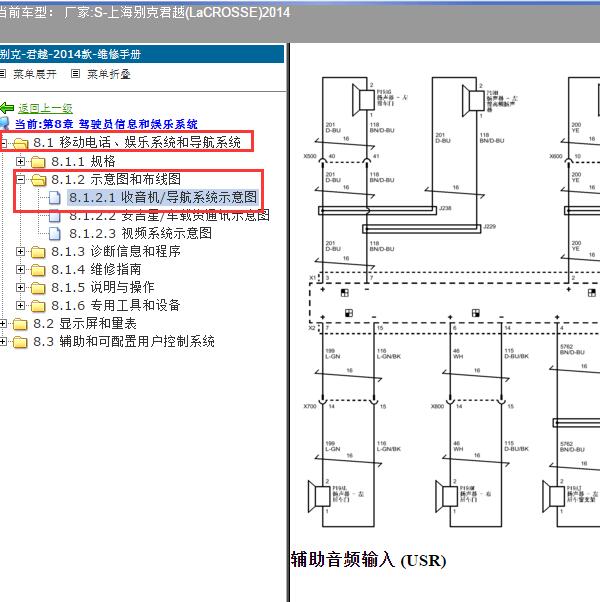Select 8.1.1 规格 folder label
Viewport: 600px width, 602px height.
83,161
